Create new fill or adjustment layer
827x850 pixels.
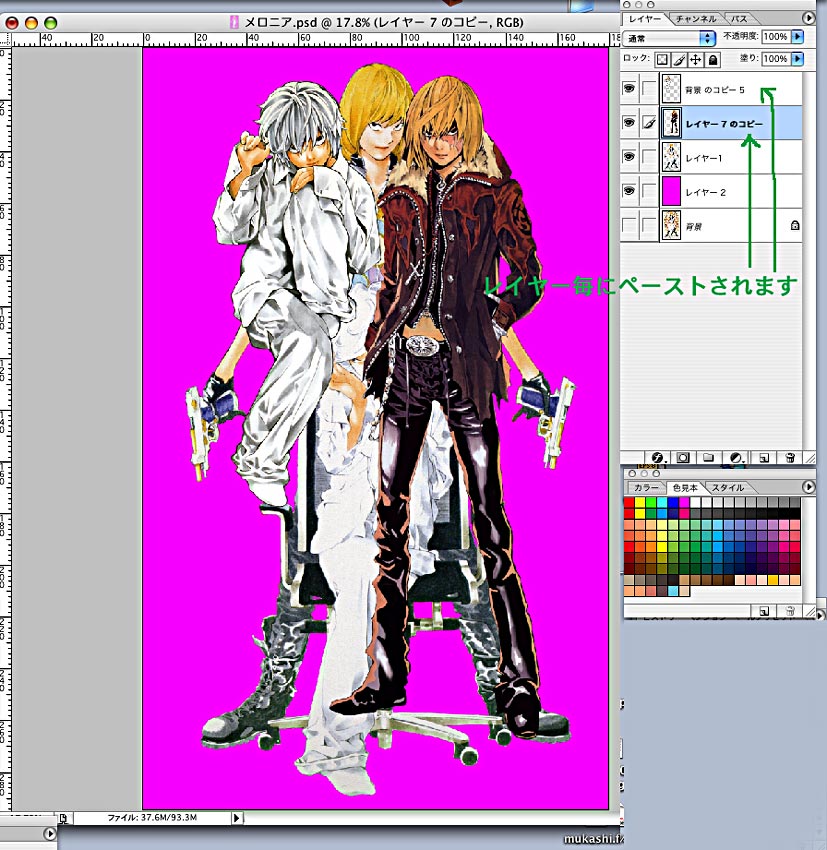[736, 458]
